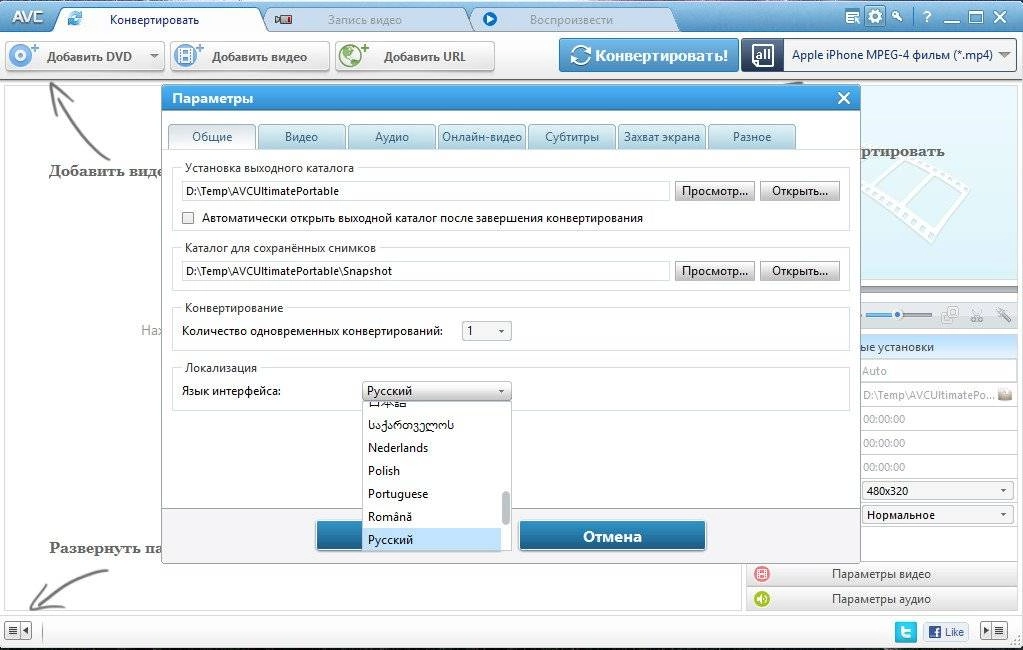Switch to the Онлайн-видео tab

(481, 137)
